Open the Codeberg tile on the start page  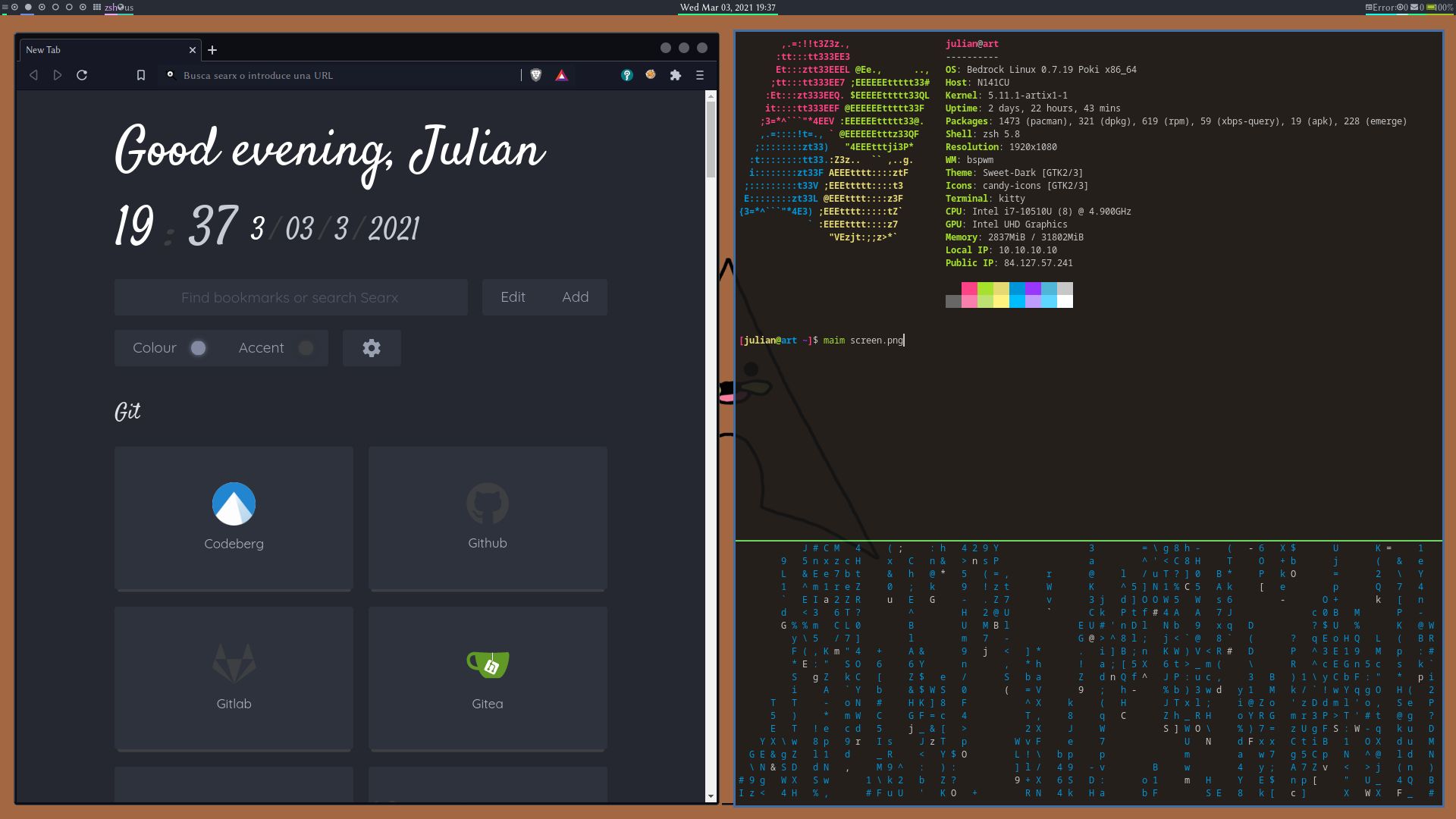click(234, 519)
